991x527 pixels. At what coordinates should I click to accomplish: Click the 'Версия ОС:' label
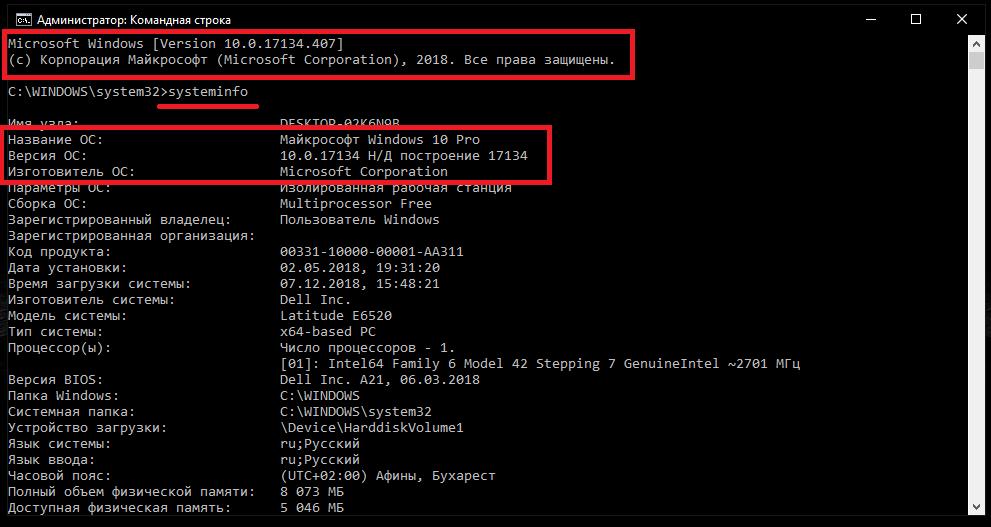[x=47, y=155]
